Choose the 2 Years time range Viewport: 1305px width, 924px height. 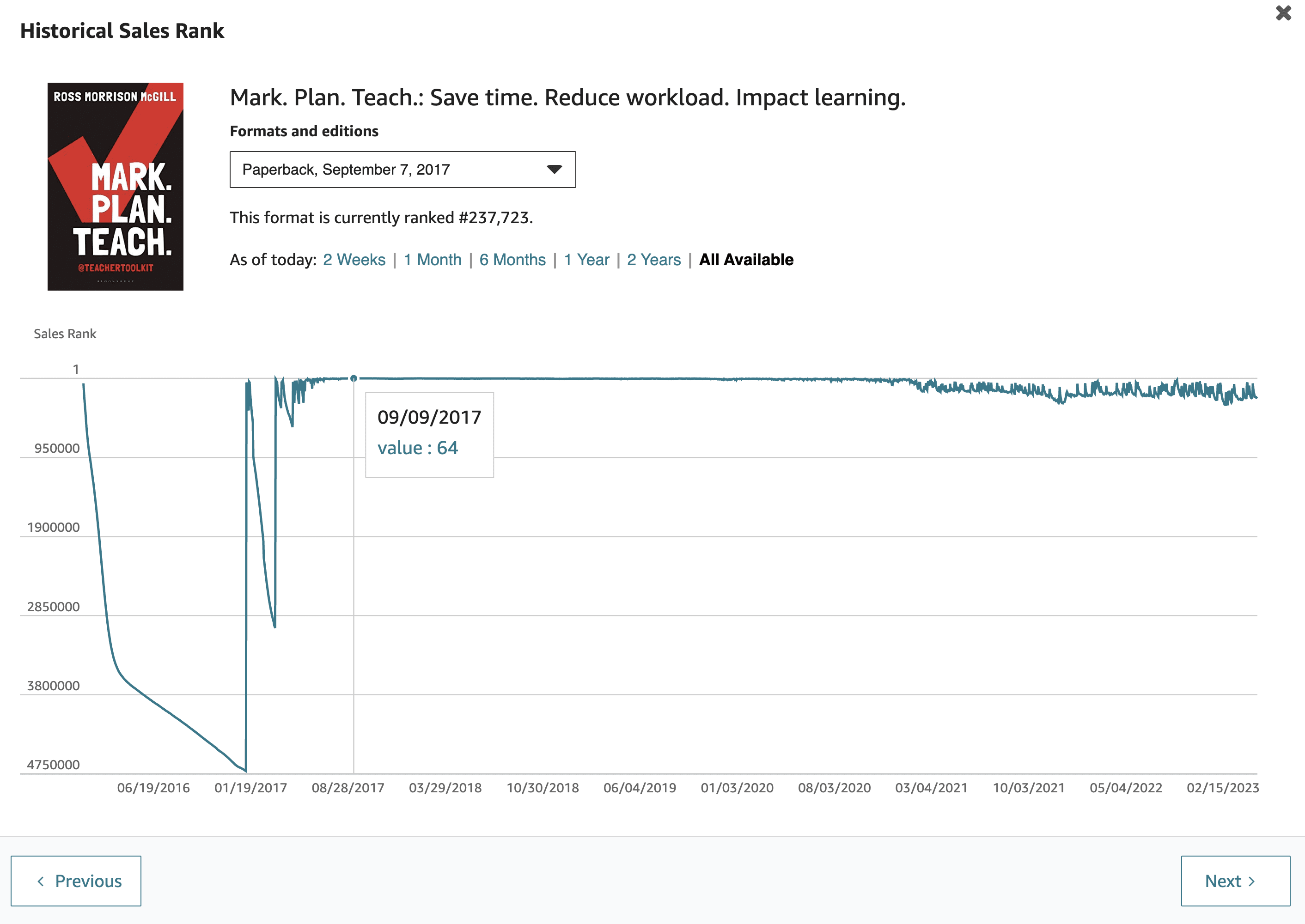click(653, 260)
